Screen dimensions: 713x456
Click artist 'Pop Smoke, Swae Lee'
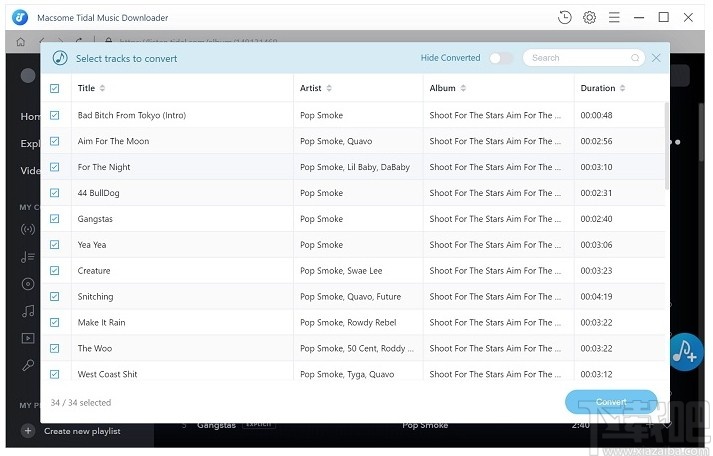(x=341, y=271)
